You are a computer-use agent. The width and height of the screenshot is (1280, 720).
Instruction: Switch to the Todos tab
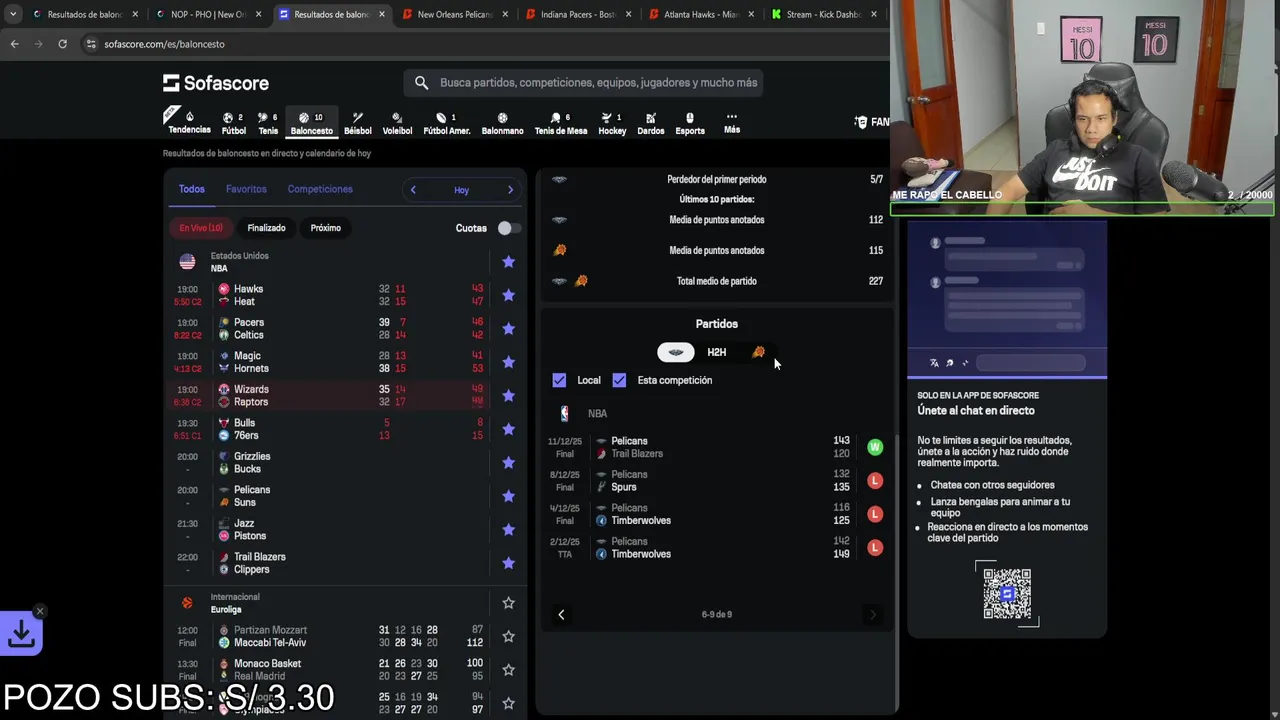[191, 189]
